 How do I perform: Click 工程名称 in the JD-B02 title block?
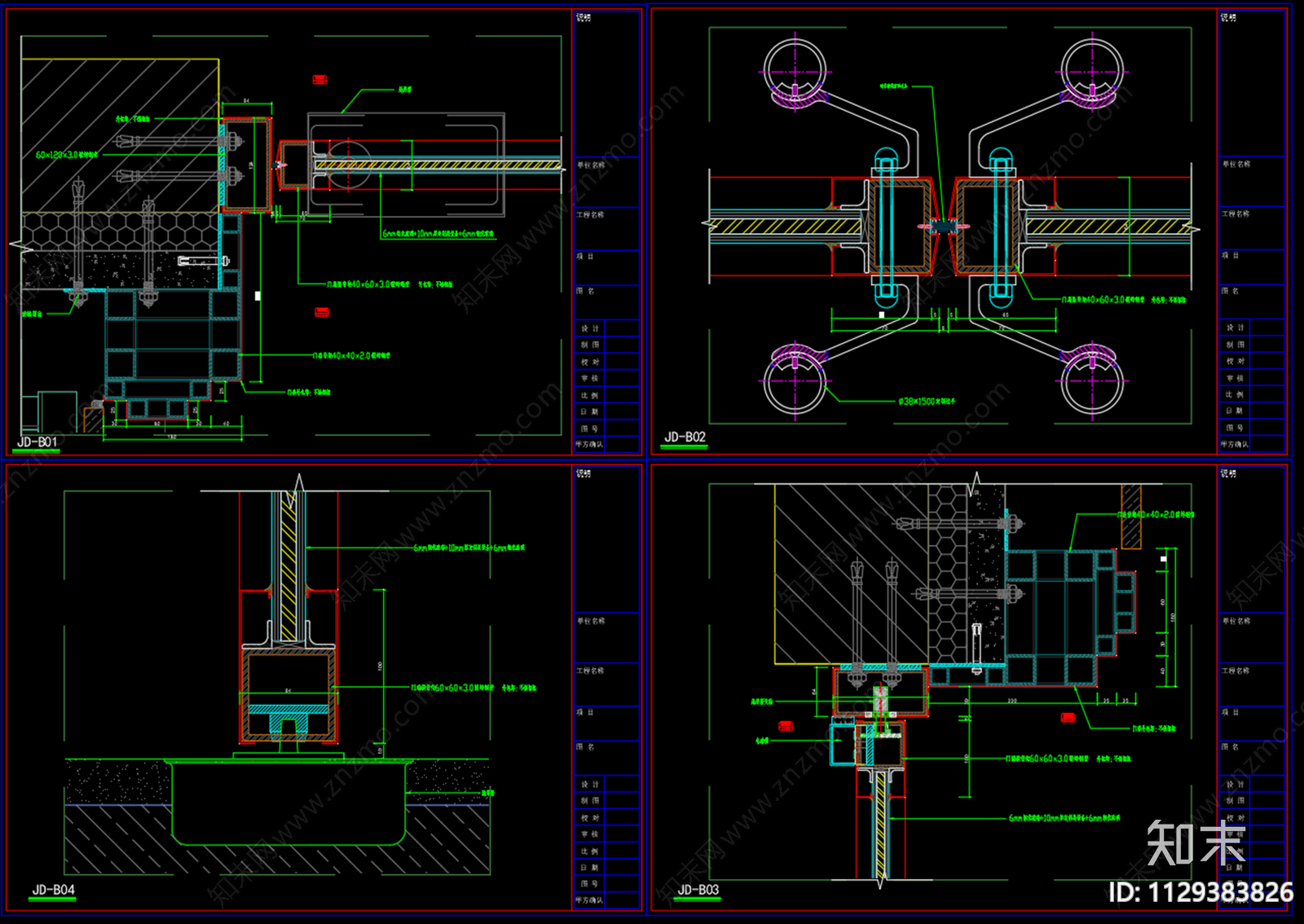[1236, 214]
